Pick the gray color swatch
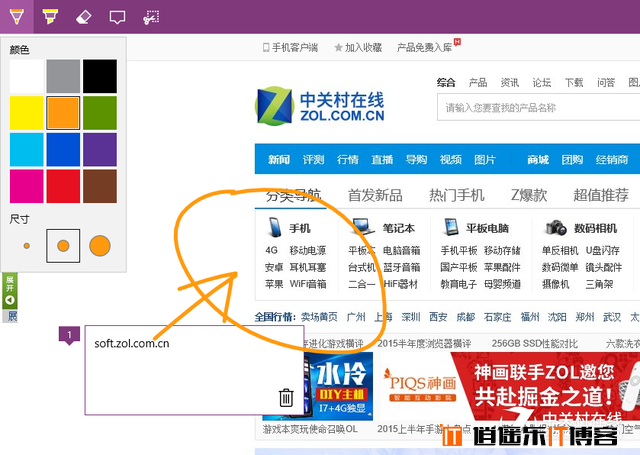 pos(63,76)
